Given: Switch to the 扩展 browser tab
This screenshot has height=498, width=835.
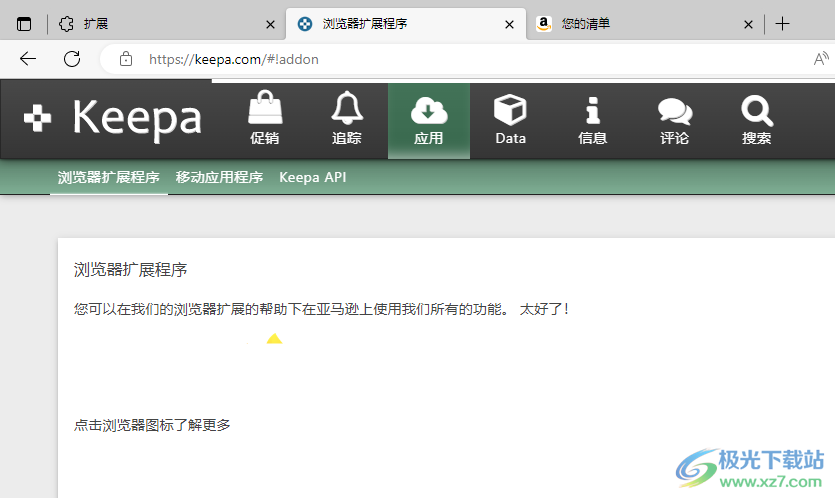Looking at the screenshot, I should click(x=167, y=24).
